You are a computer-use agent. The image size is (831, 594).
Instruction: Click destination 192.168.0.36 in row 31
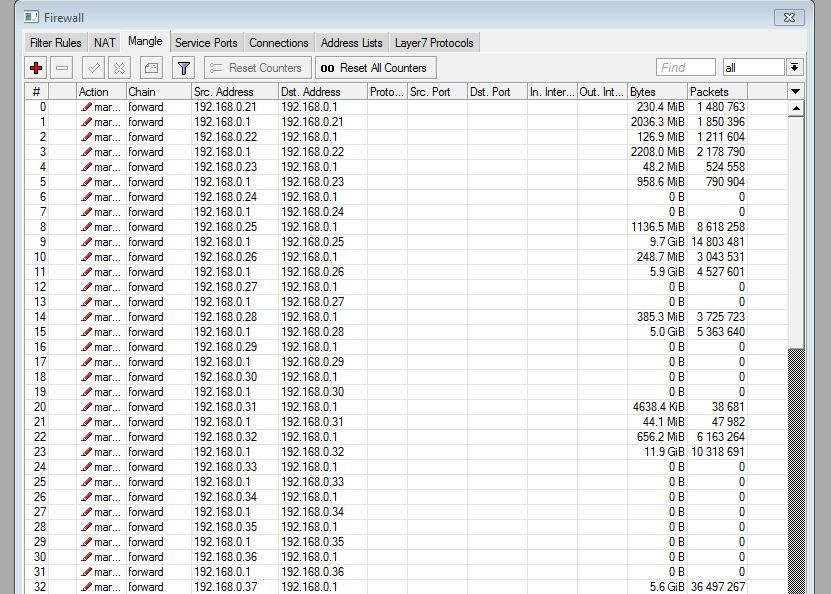313,572
